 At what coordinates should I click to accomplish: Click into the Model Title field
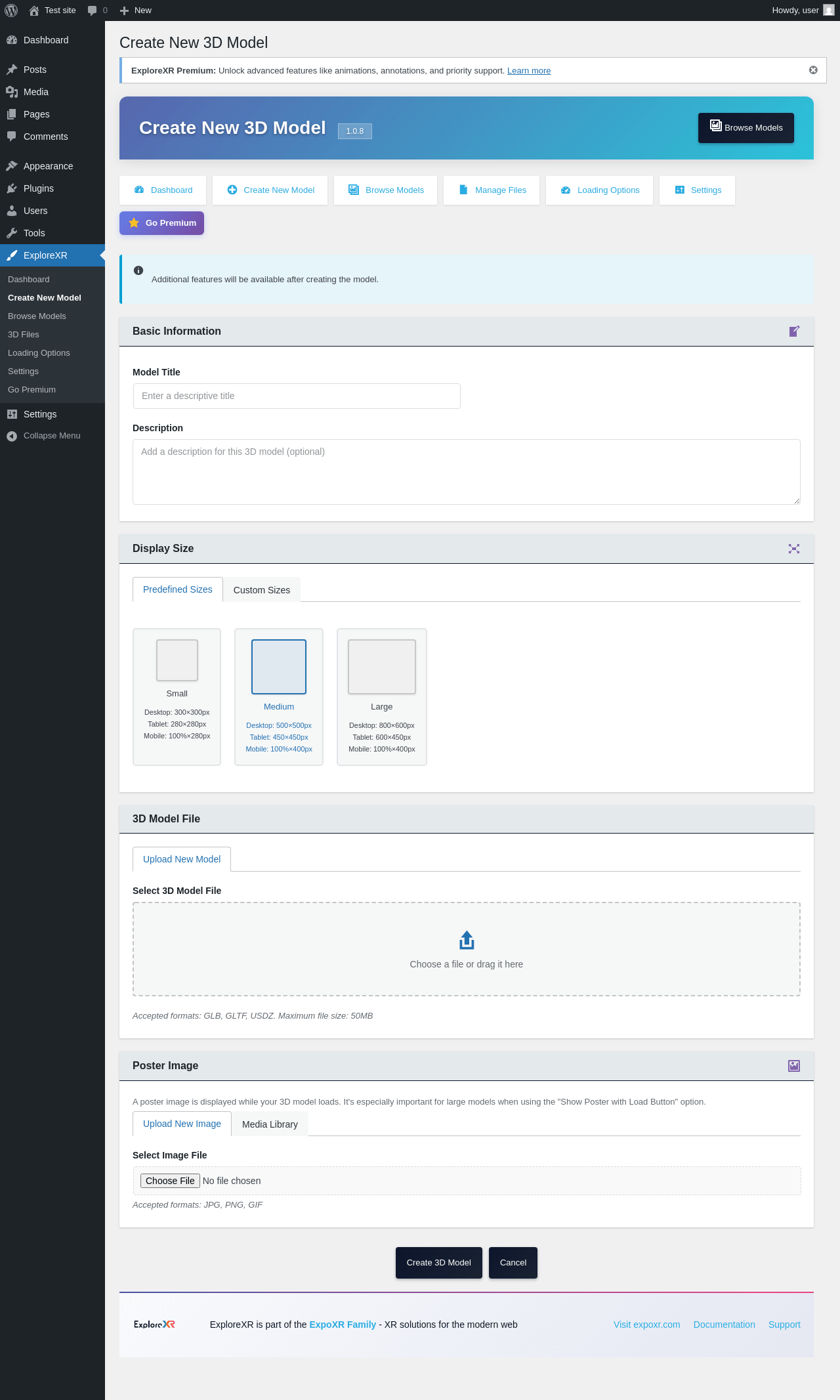[x=296, y=396]
